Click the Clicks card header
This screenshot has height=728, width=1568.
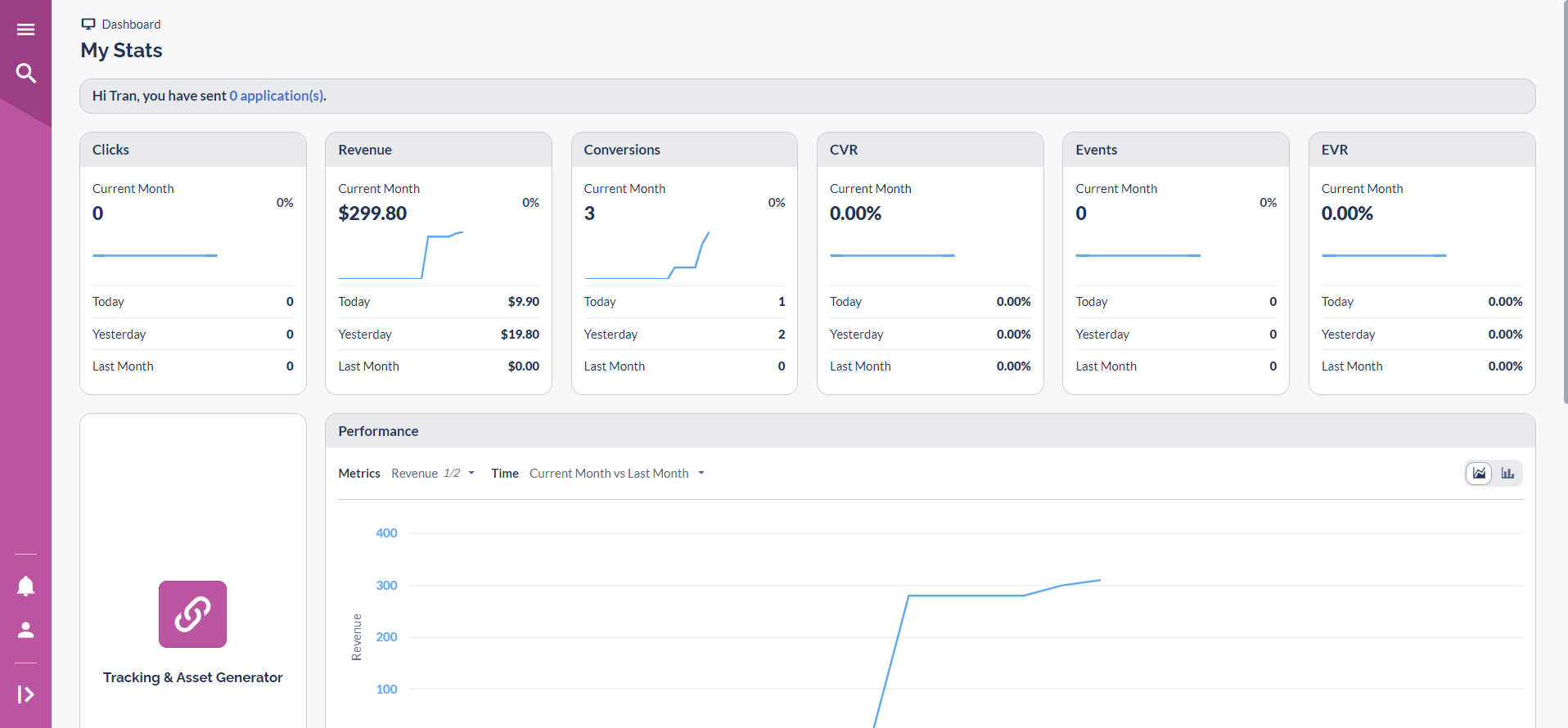pyautogui.click(x=193, y=150)
